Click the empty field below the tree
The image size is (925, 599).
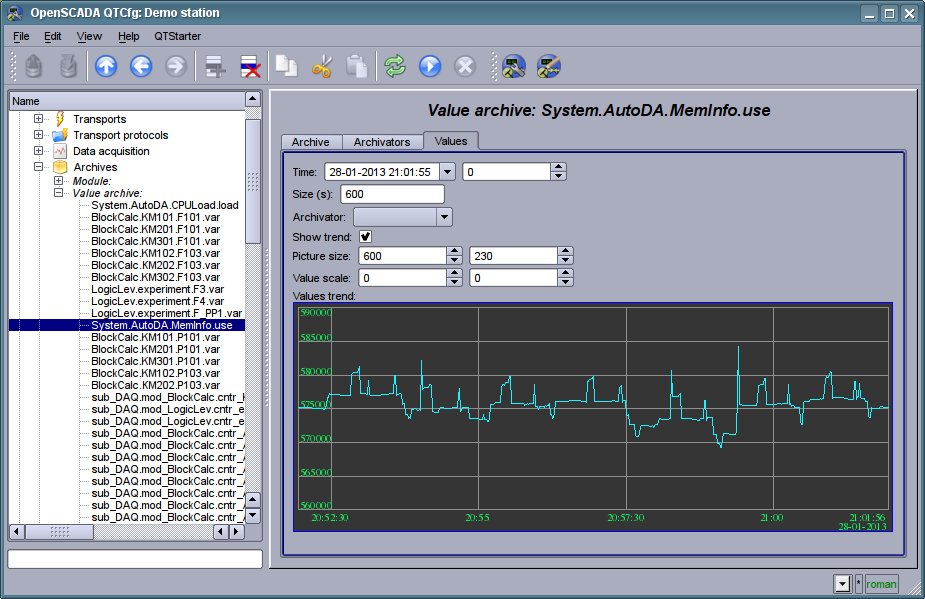[135, 559]
